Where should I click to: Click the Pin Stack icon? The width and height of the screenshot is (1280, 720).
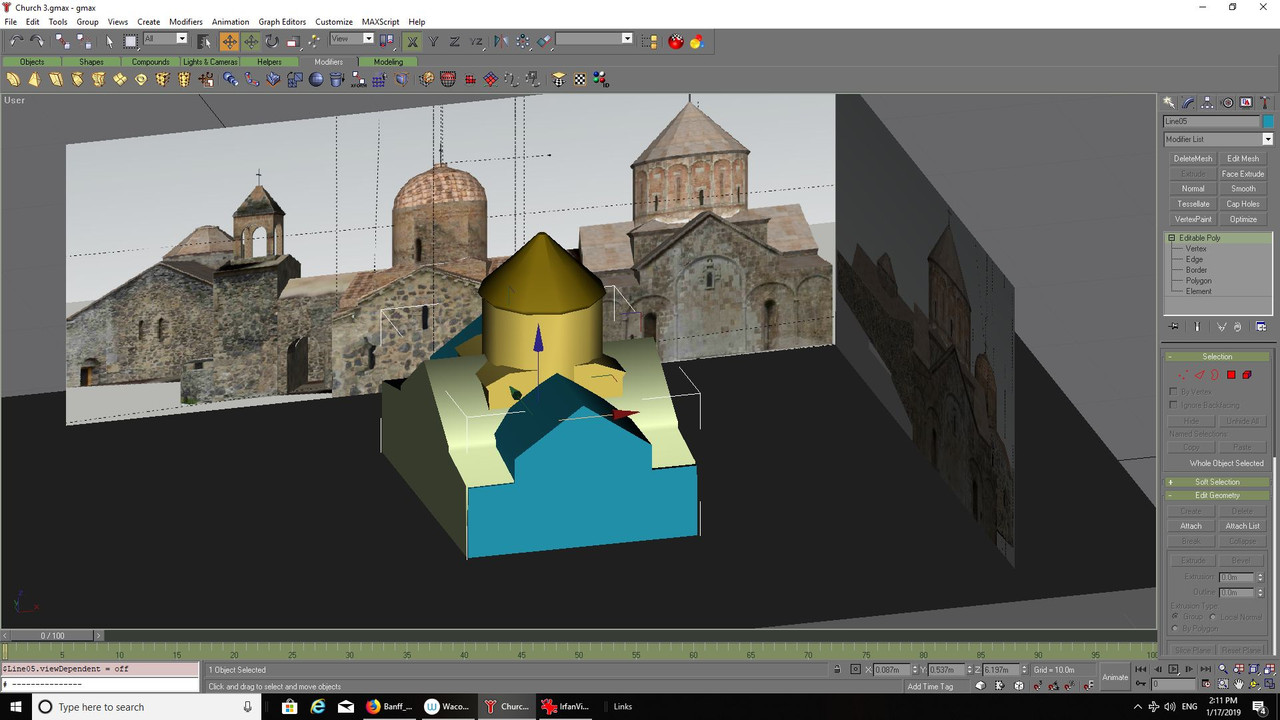point(1173,326)
